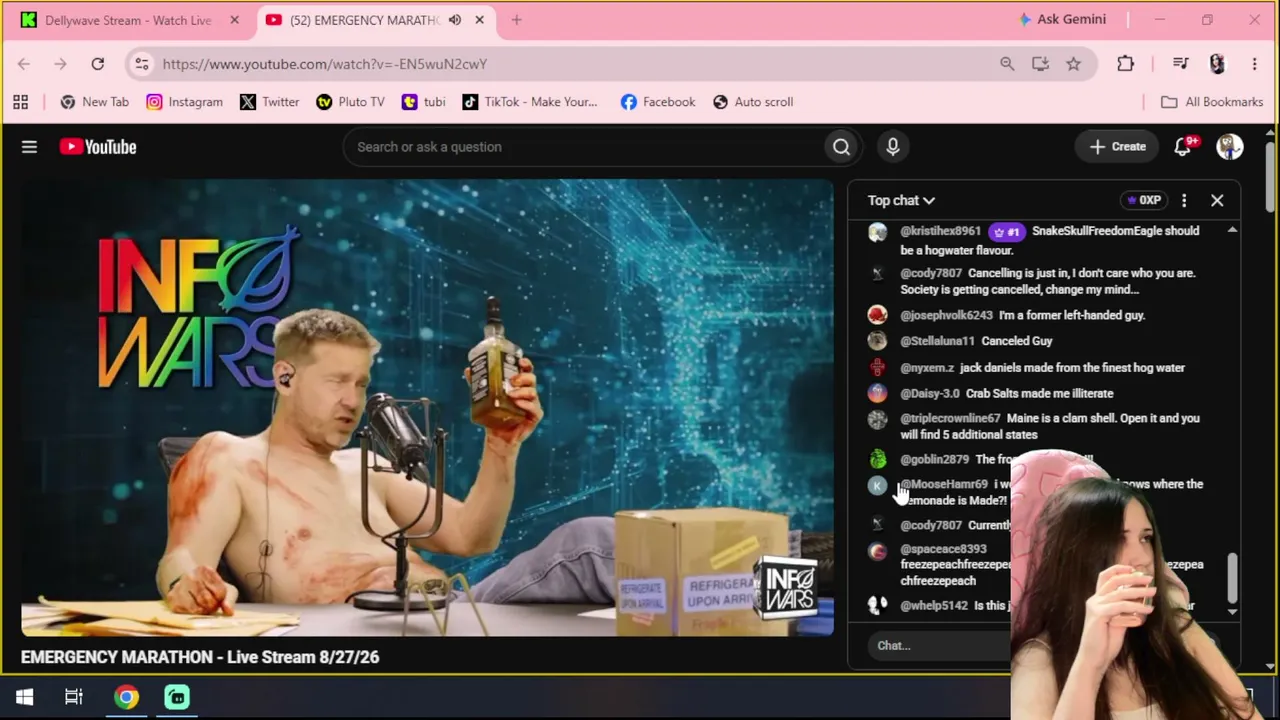
Task: Click the YouTube URL in address bar
Action: pos(325,64)
